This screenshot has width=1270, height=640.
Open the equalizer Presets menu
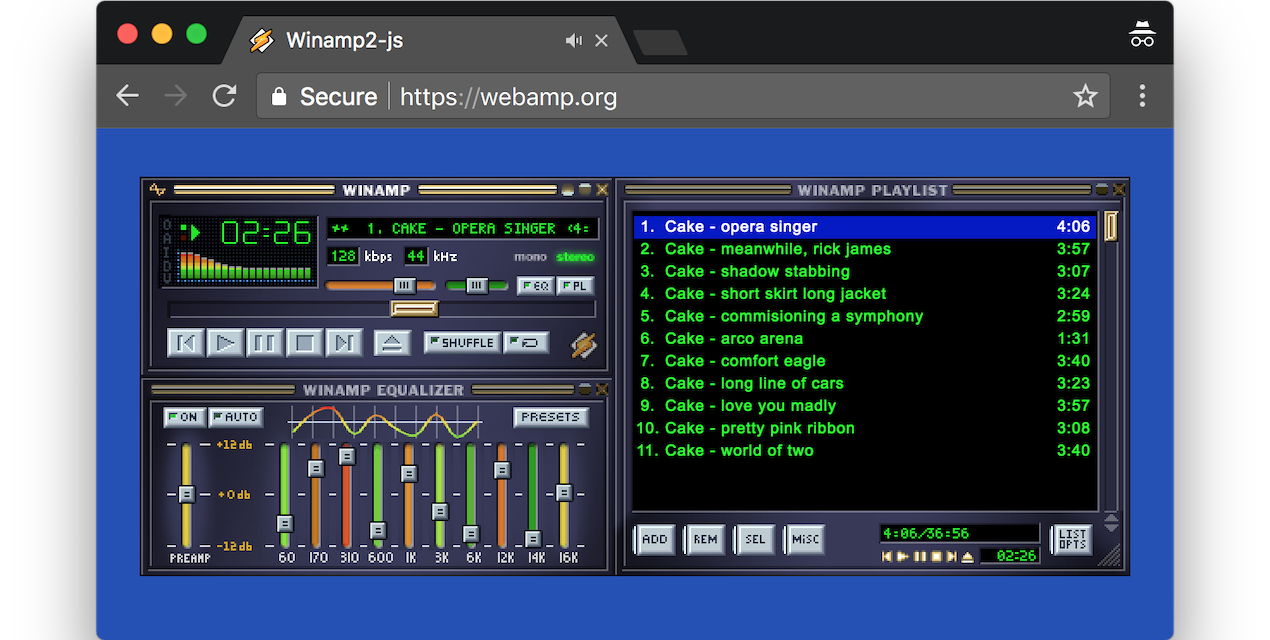click(551, 417)
